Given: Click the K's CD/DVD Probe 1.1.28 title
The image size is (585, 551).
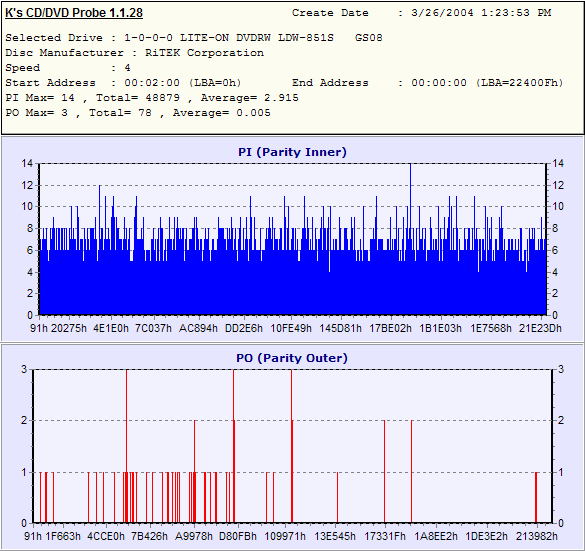Looking at the screenshot, I should pos(74,13).
